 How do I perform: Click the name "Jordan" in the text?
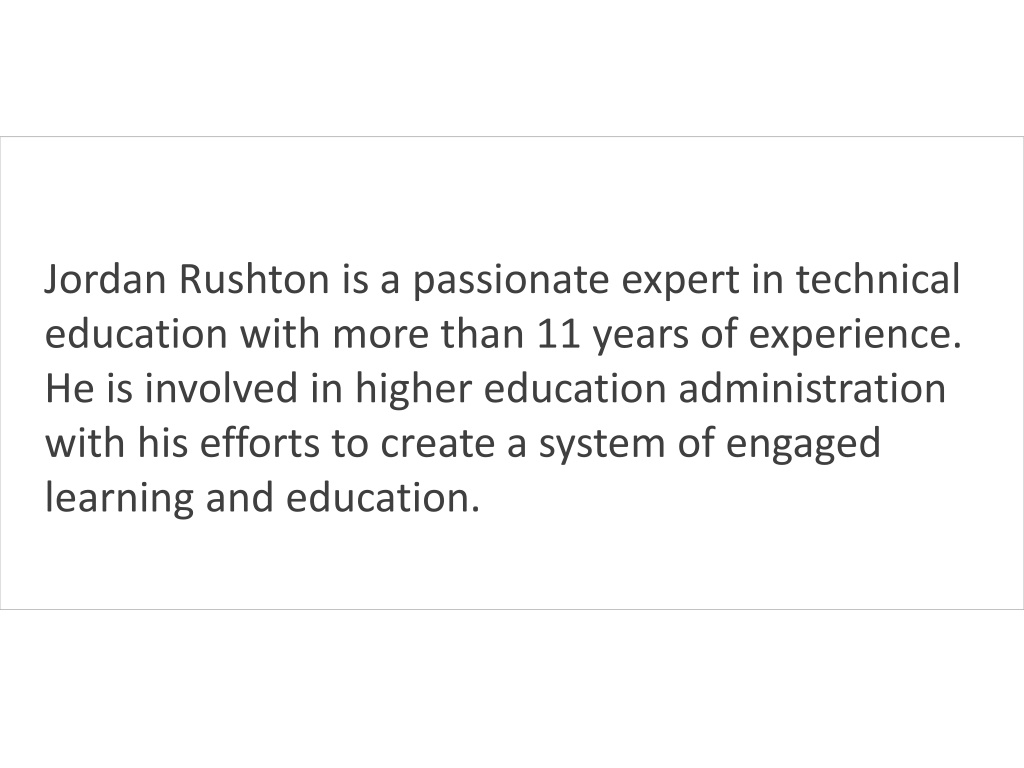[105, 279]
